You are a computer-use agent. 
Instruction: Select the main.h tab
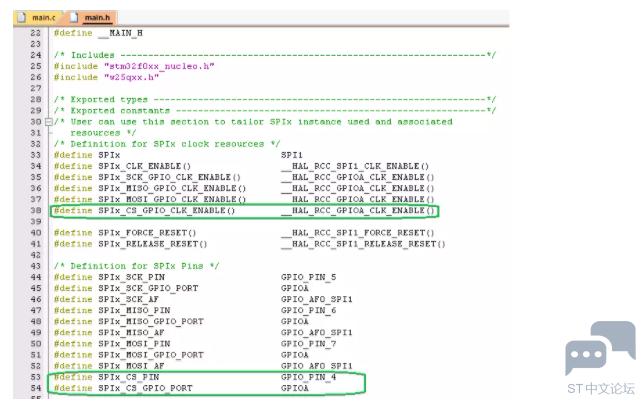pos(93,18)
